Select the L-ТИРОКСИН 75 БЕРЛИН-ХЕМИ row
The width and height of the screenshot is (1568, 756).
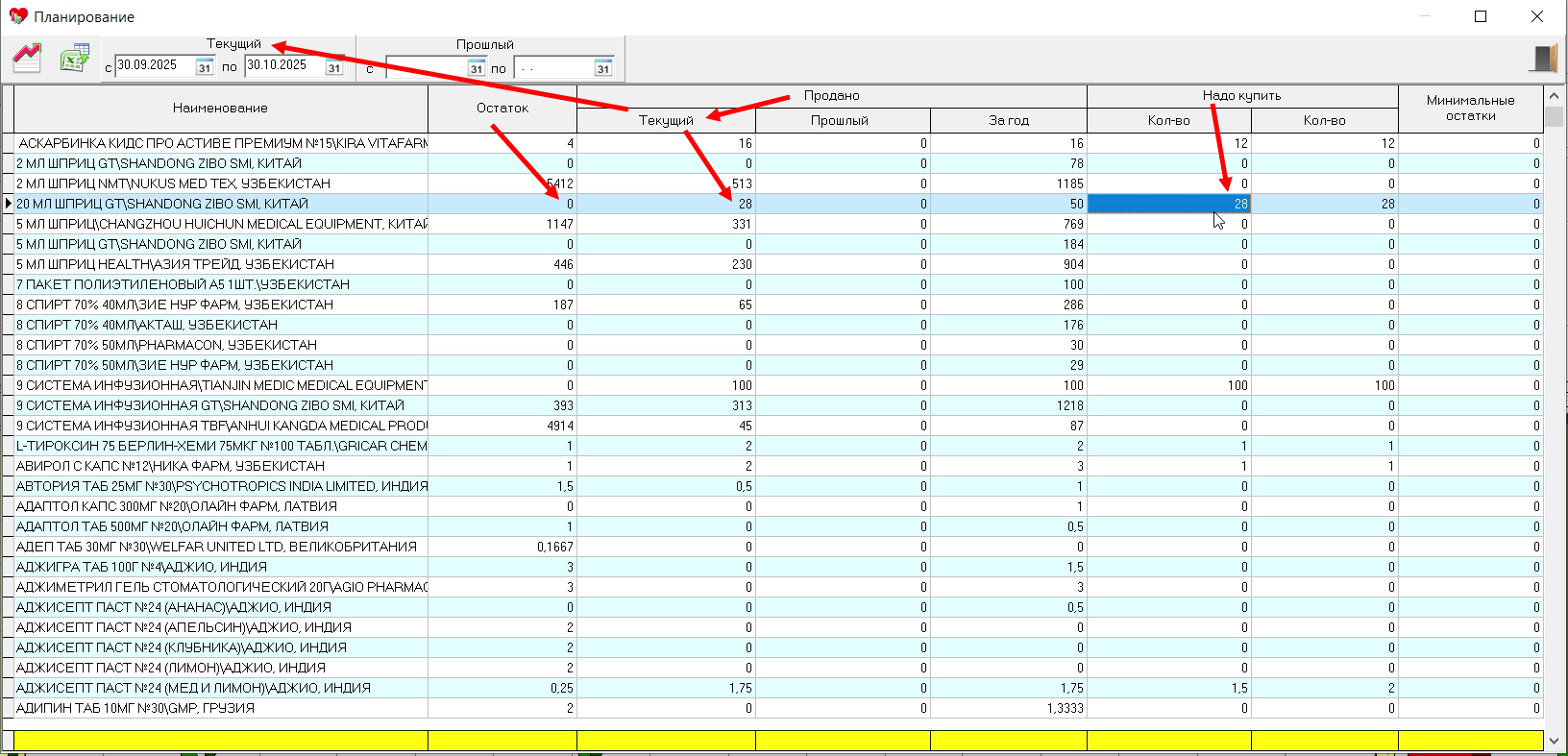221,446
